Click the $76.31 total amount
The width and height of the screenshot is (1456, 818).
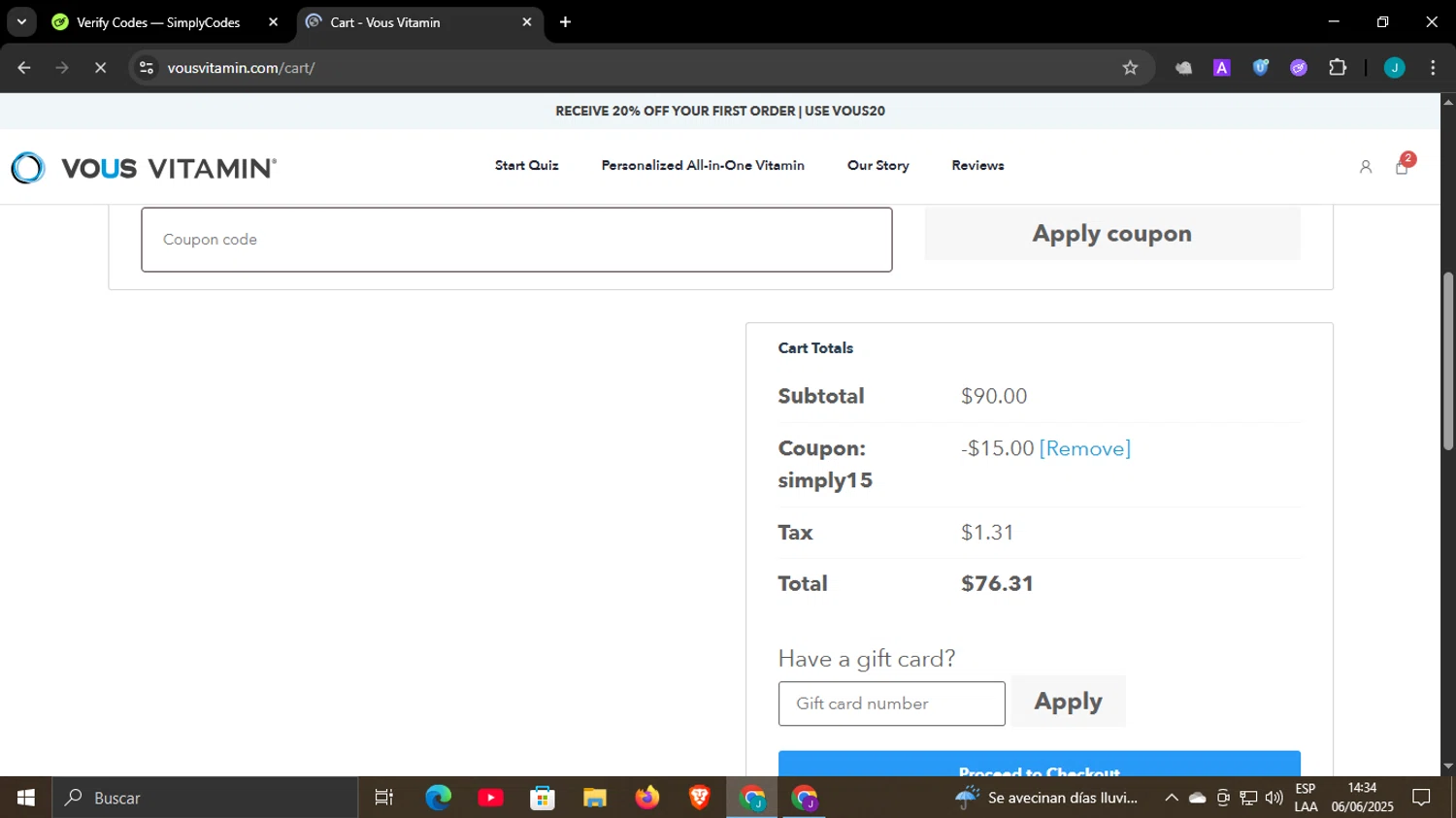pos(997,584)
